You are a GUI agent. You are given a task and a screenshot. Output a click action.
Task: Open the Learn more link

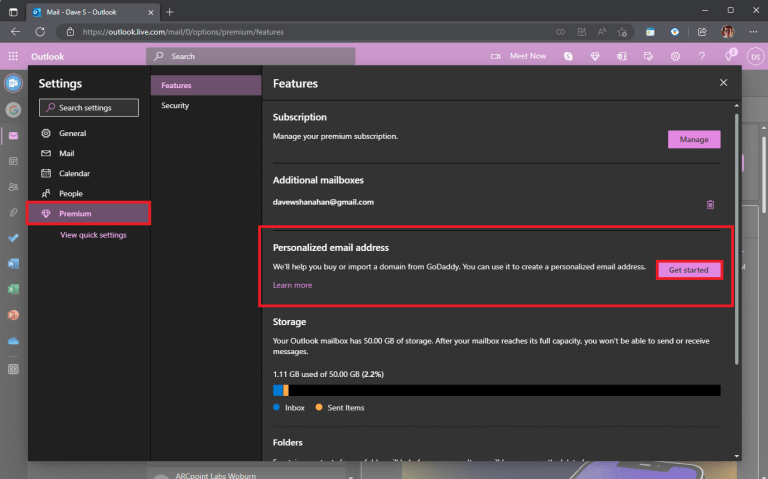click(x=292, y=285)
